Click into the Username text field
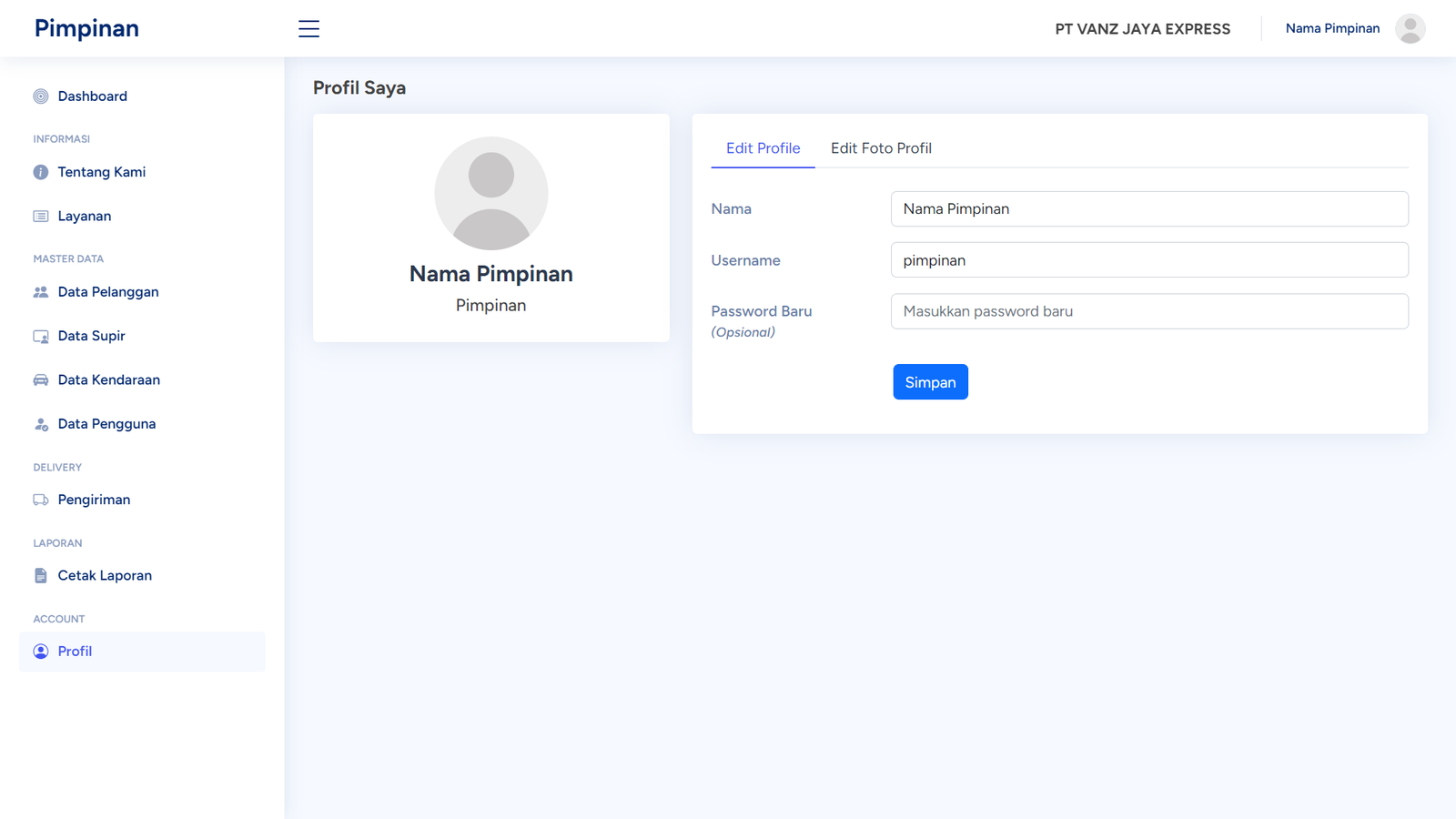1456x819 pixels. click(x=1148, y=260)
